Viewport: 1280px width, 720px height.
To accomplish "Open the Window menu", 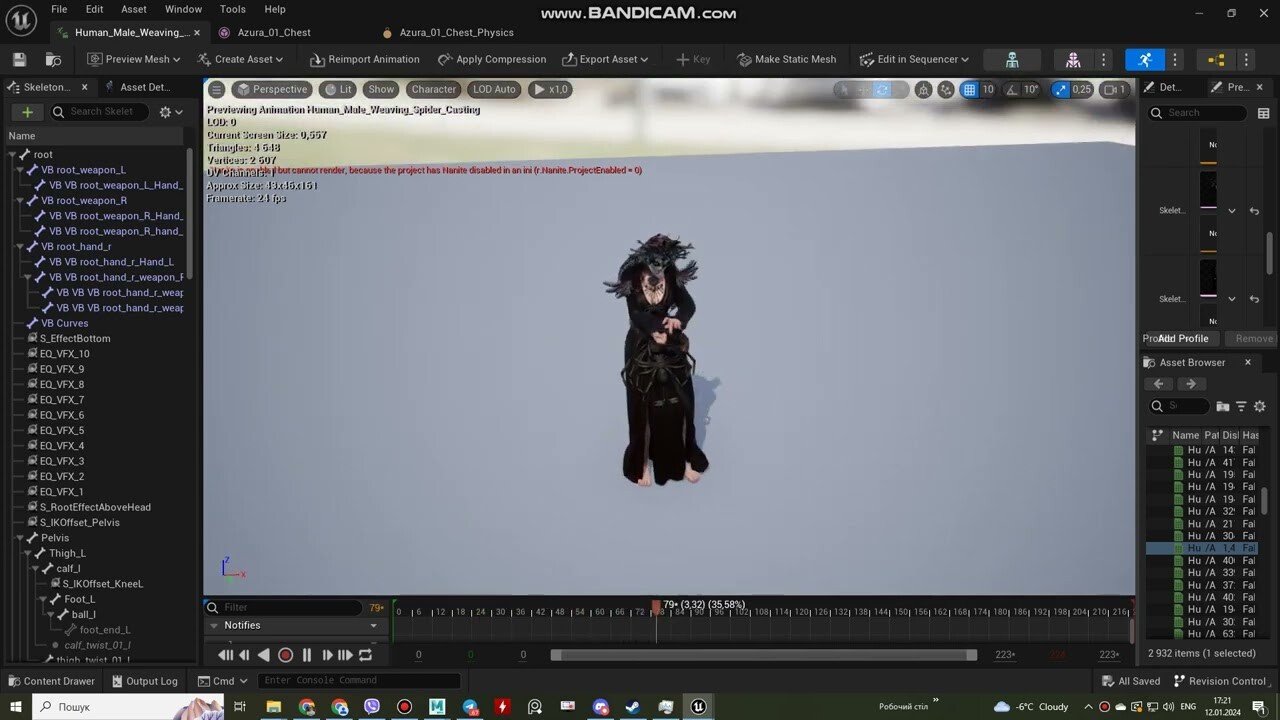I will pos(183,9).
